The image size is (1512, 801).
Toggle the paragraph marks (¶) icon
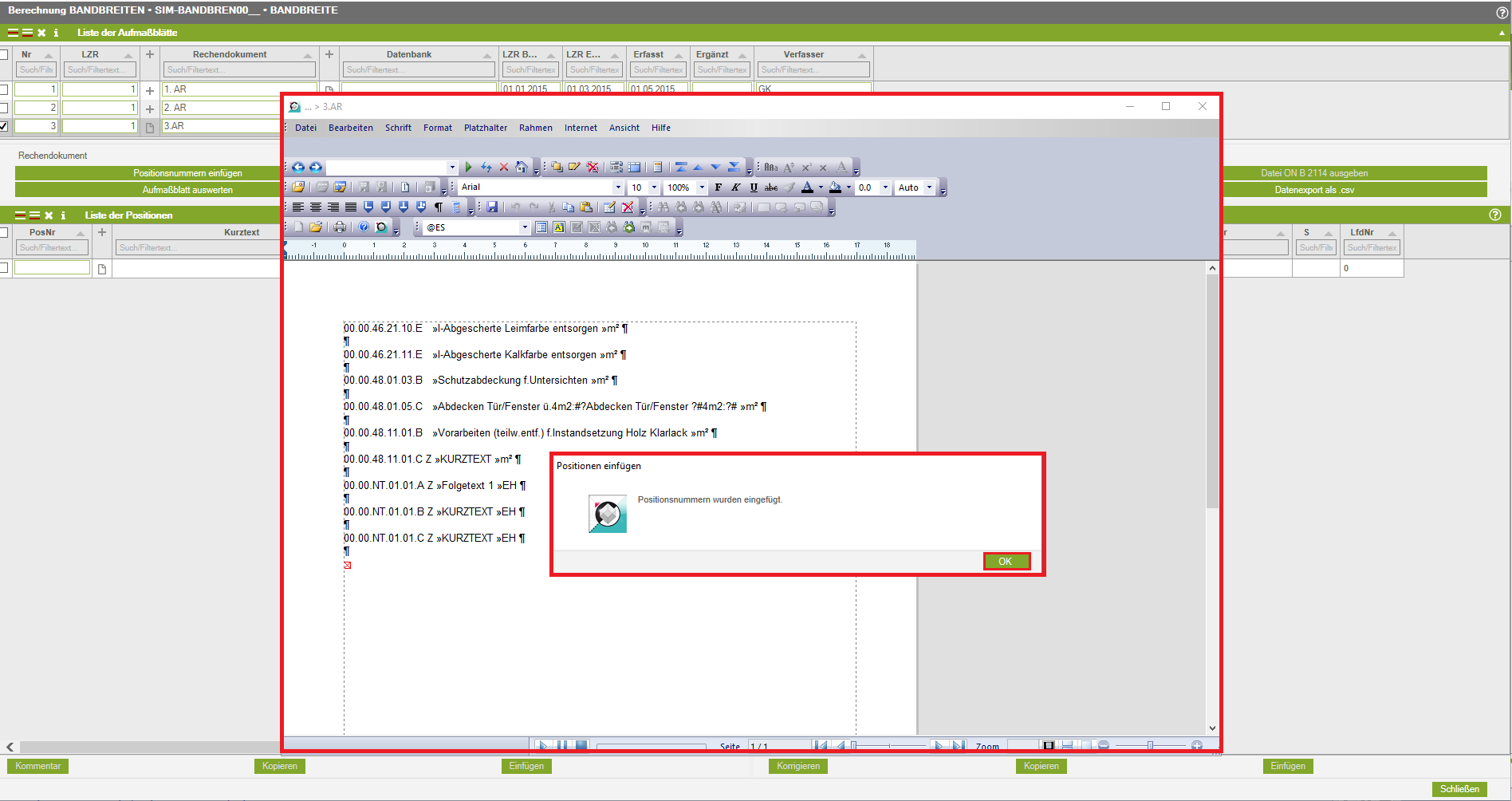(x=438, y=207)
